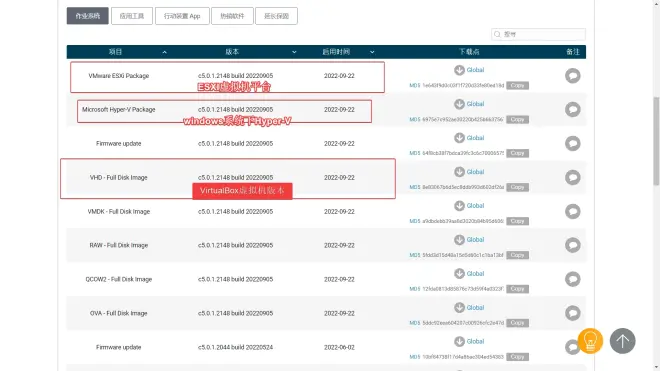660x371 pixels.
Task: Copy MD5 of VMware ESXi Package
Action: pyautogui.click(x=517, y=85)
